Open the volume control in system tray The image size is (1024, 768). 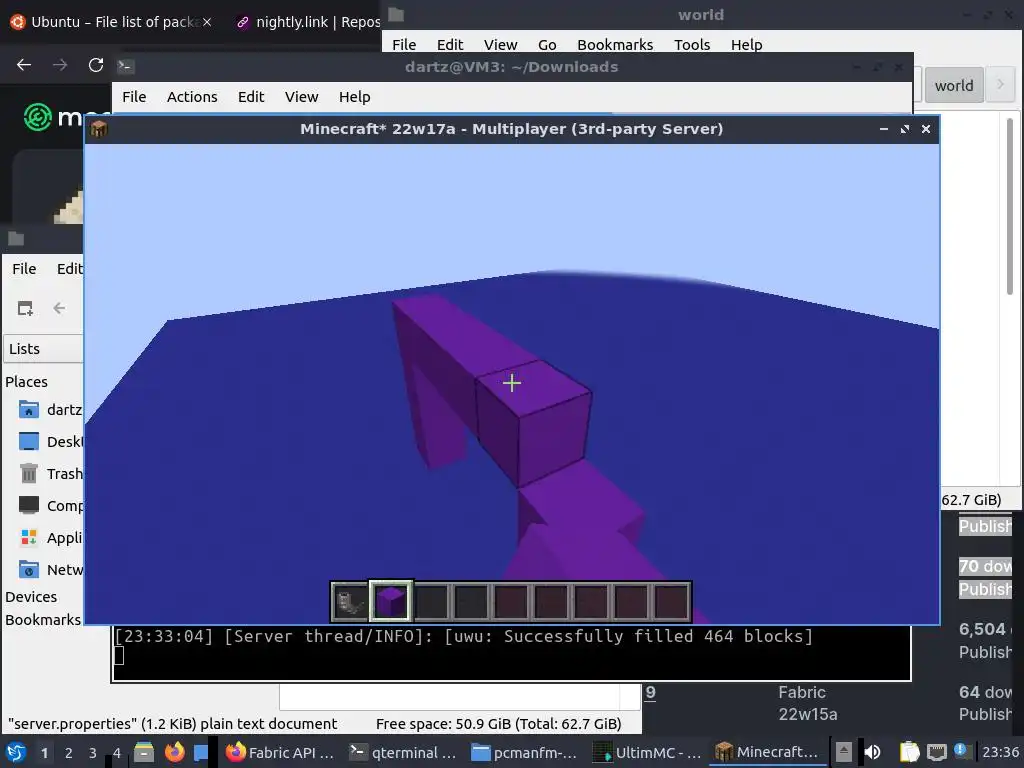[872, 752]
